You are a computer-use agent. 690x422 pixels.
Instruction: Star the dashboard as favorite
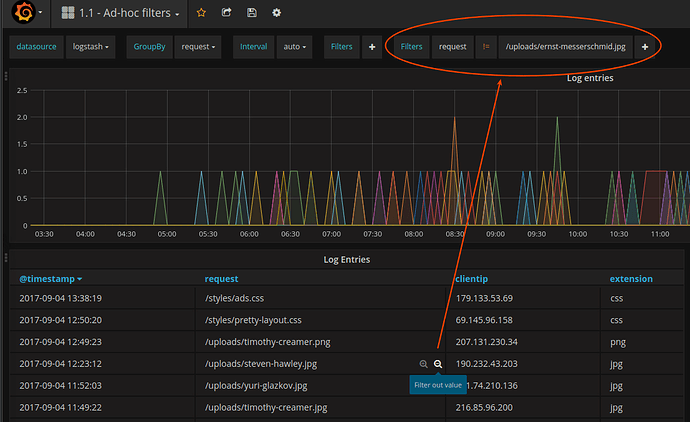(x=201, y=13)
